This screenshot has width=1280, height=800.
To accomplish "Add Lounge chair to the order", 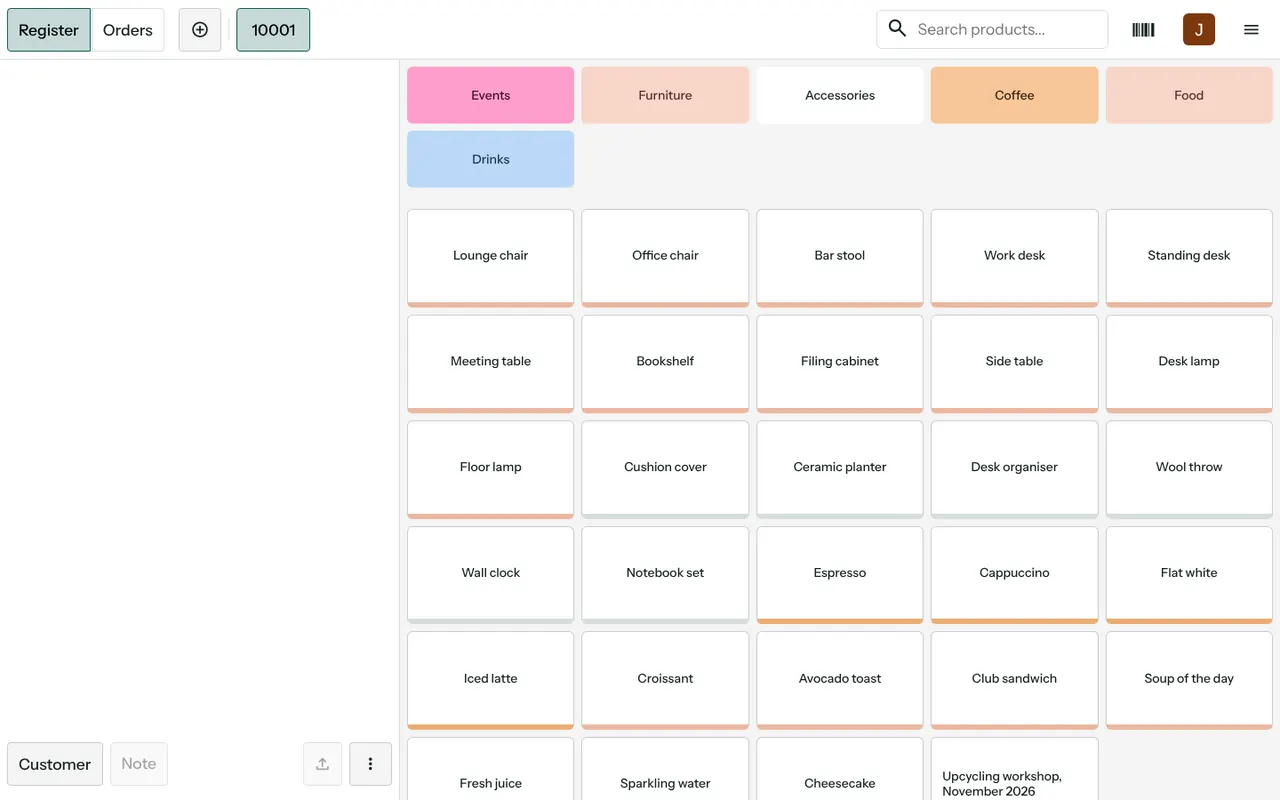I will [x=491, y=256].
